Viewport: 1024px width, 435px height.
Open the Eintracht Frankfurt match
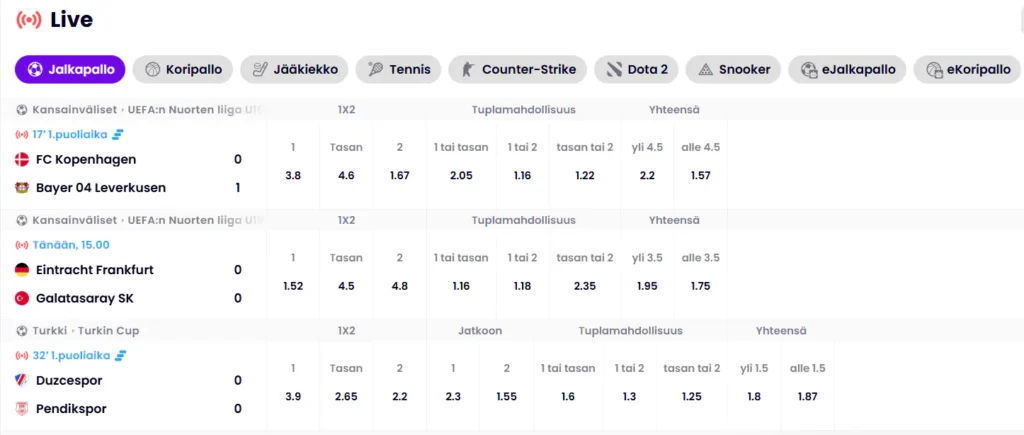tap(94, 269)
